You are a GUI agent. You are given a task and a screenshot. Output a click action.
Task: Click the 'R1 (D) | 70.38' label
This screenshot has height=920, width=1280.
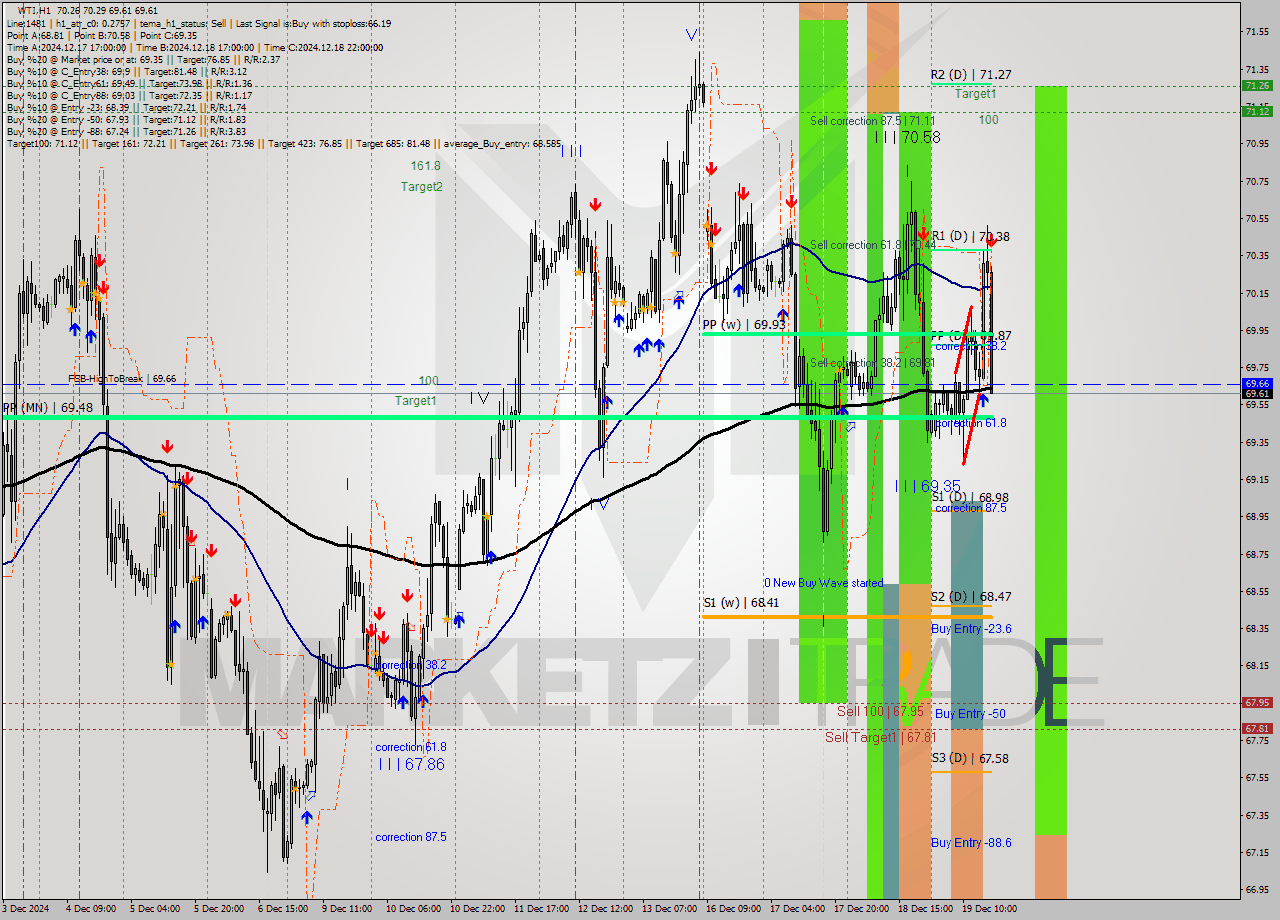click(970, 237)
